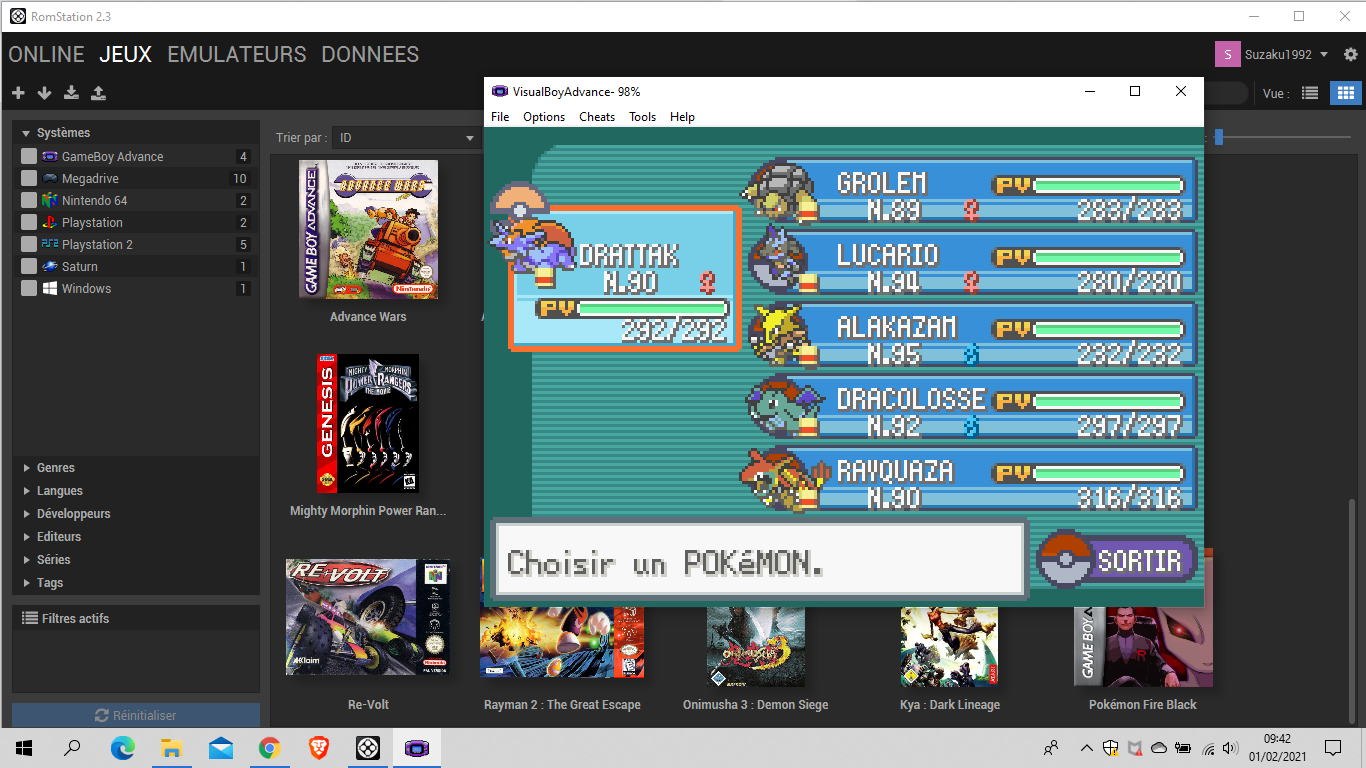The height and width of the screenshot is (768, 1366).
Task: Open RomStation settings gear
Action: tap(1350, 54)
